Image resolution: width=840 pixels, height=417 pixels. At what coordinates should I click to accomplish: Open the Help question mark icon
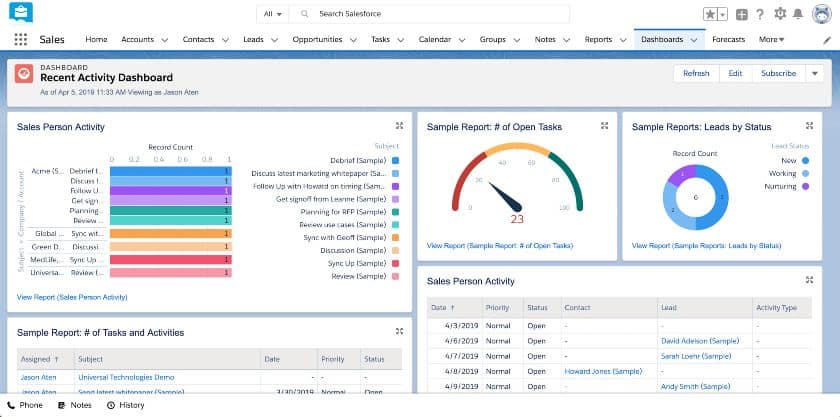760,14
